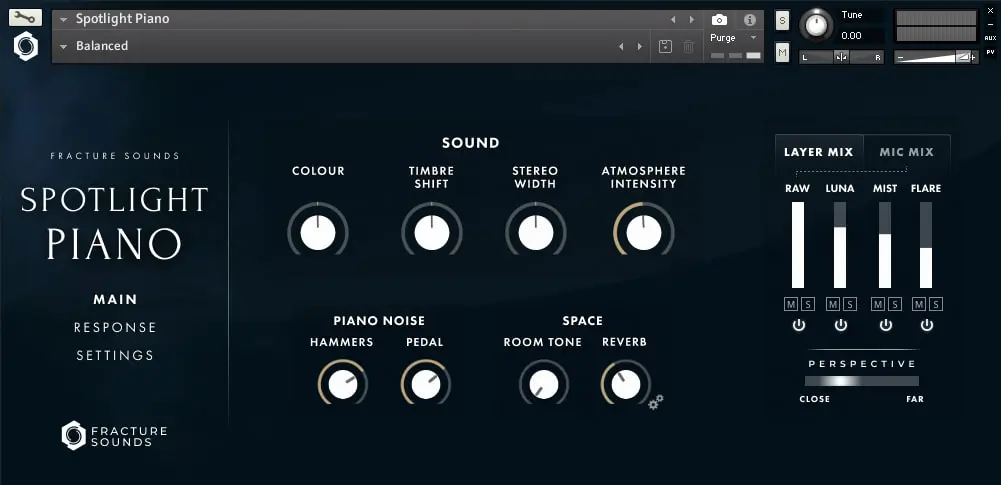Open Balanced snapshot dropdown arrow

(63, 47)
